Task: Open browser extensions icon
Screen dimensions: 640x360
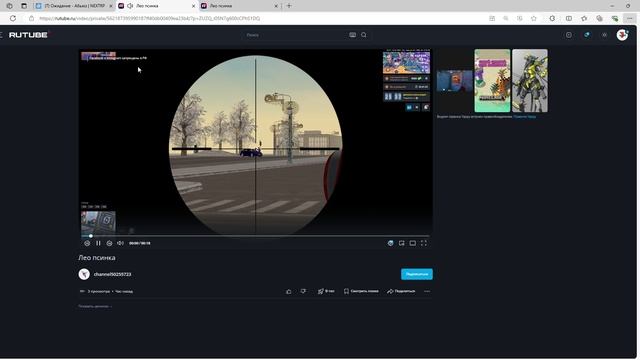Action: click(x=552, y=18)
